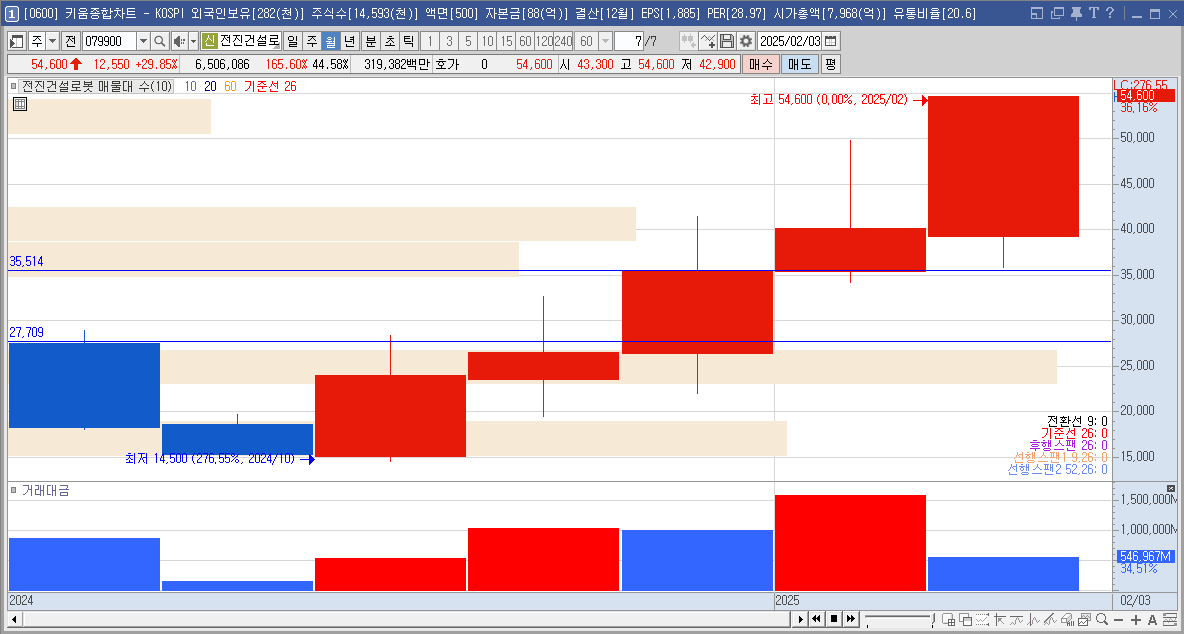The width and height of the screenshot is (1184, 634).
Task: Click the minus zoom-out icon at bottom
Action: [x=1118, y=620]
